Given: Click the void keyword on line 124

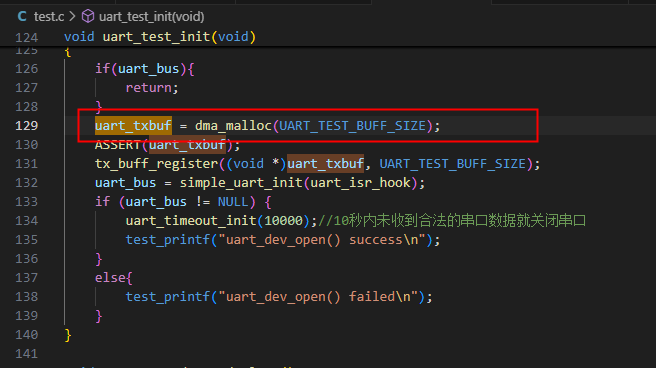Looking at the screenshot, I should pyautogui.click(x=79, y=37).
